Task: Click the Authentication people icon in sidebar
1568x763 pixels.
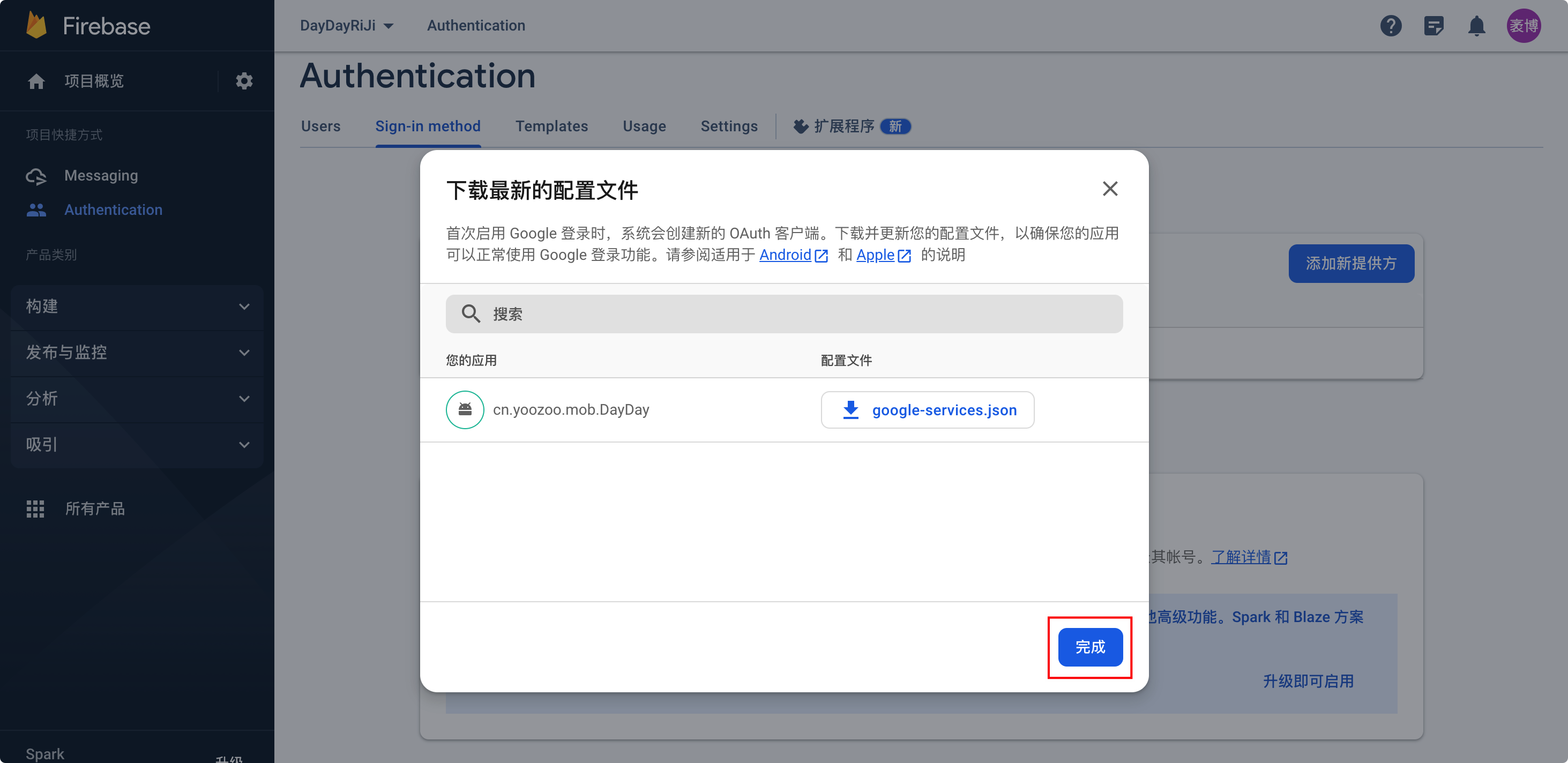Action: (x=36, y=210)
